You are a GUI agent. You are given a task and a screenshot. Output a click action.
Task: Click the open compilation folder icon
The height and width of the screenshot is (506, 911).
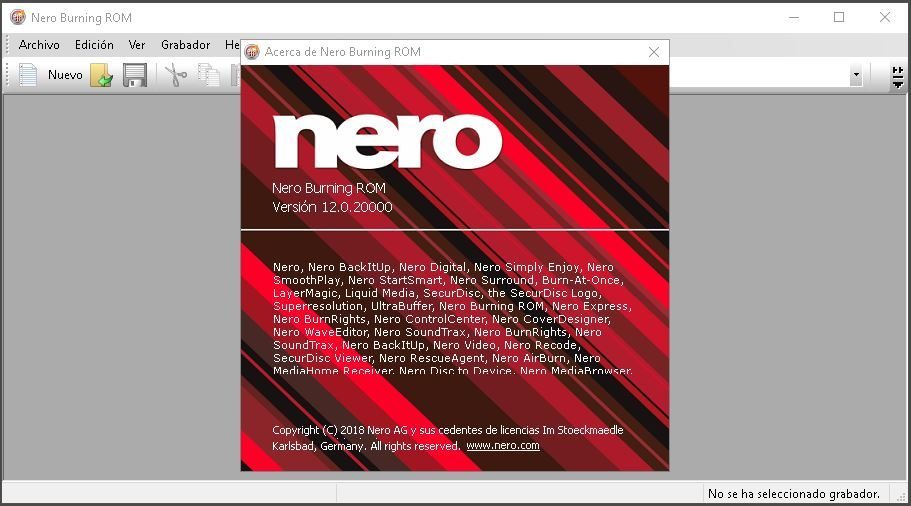(x=102, y=76)
